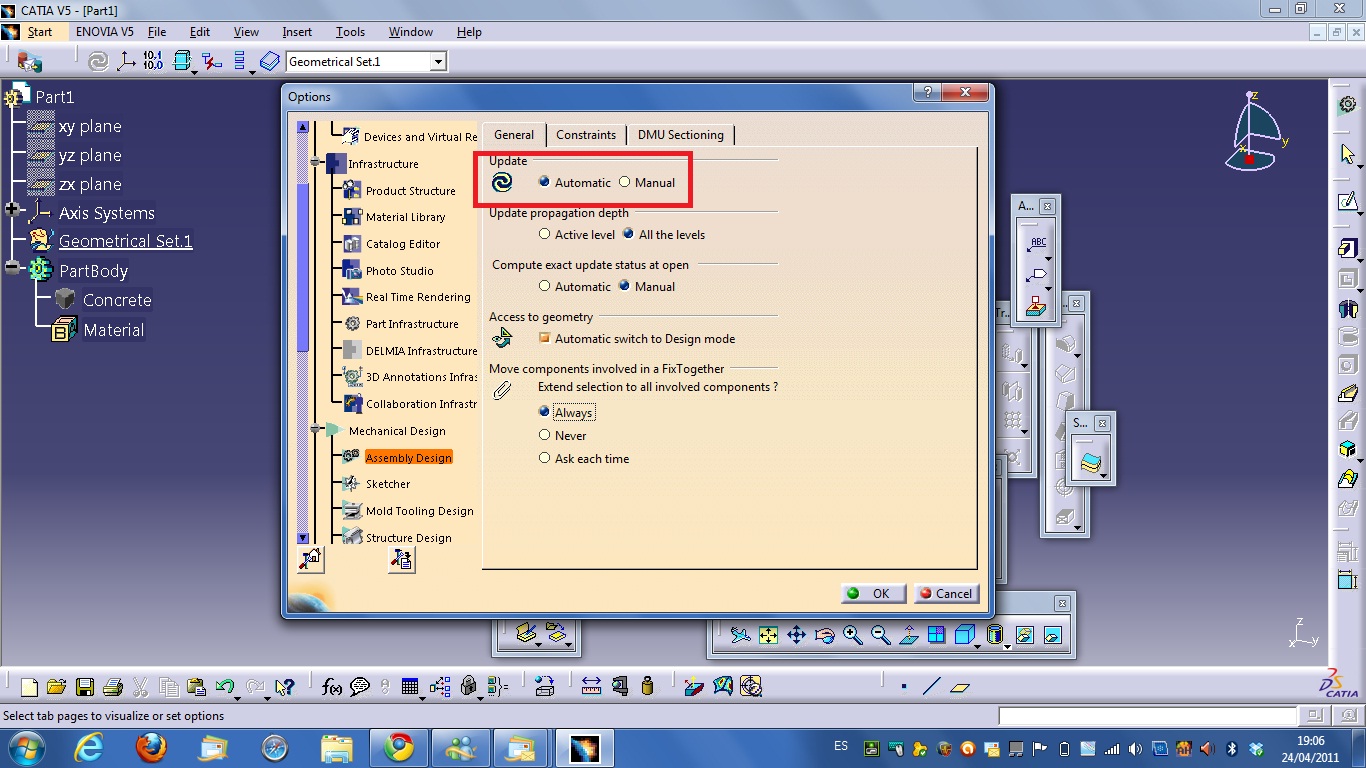Switch to the DMU Sectioning tab
1366x768 pixels.
pyautogui.click(x=681, y=135)
